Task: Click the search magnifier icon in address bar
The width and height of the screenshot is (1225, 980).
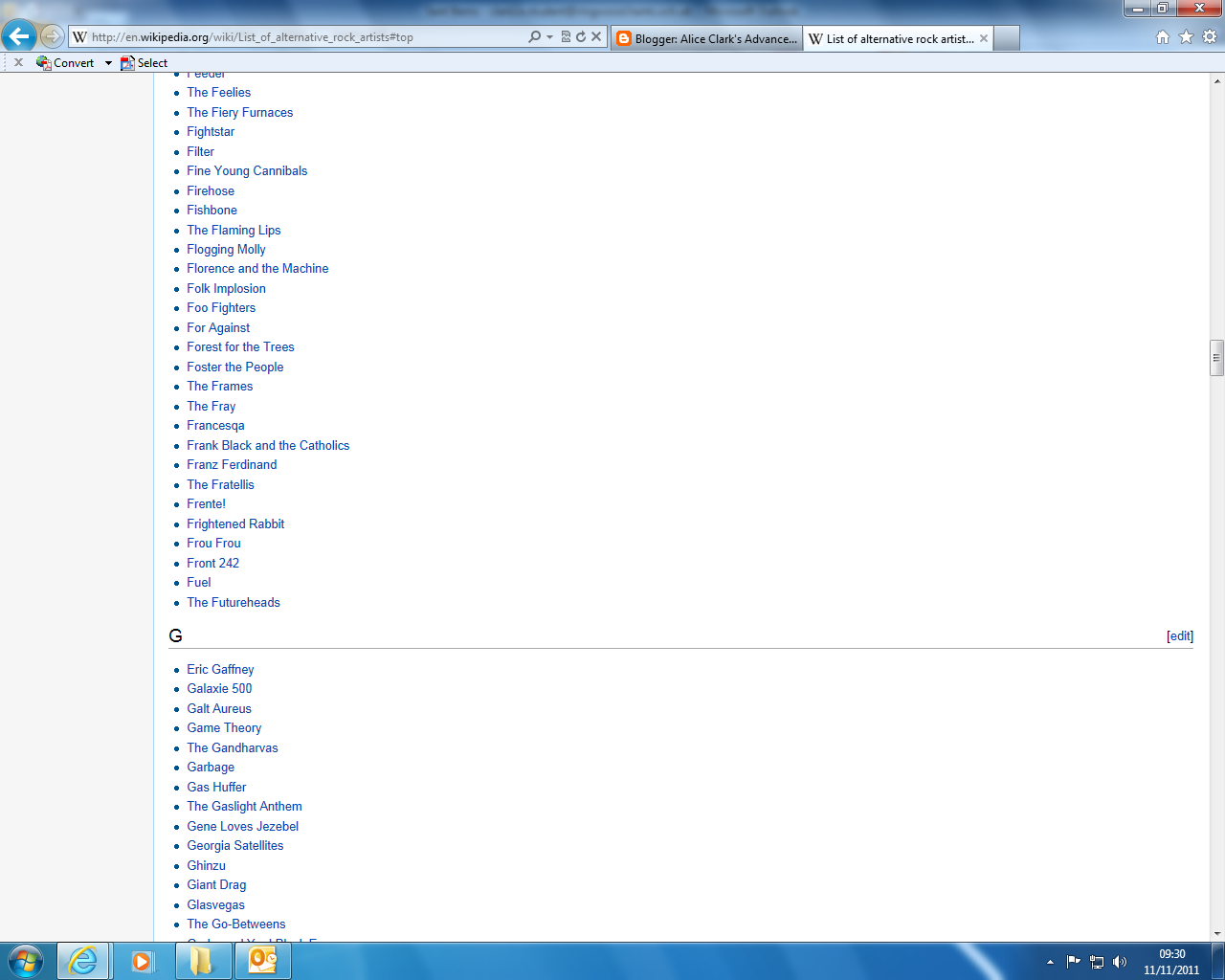Action: pyautogui.click(x=534, y=36)
